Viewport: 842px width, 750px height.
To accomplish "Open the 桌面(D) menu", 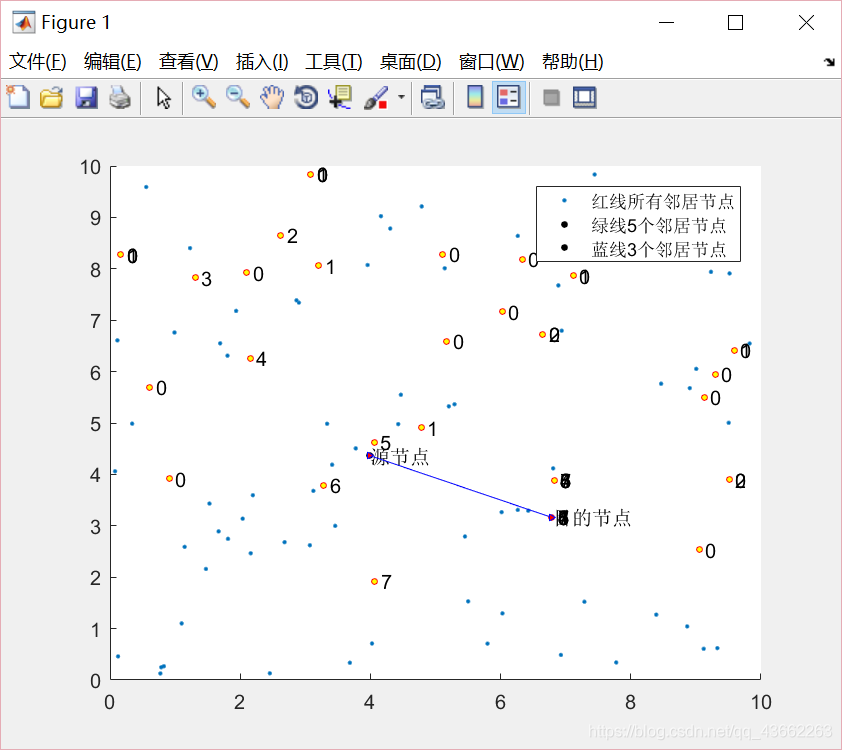I will tap(410, 62).
